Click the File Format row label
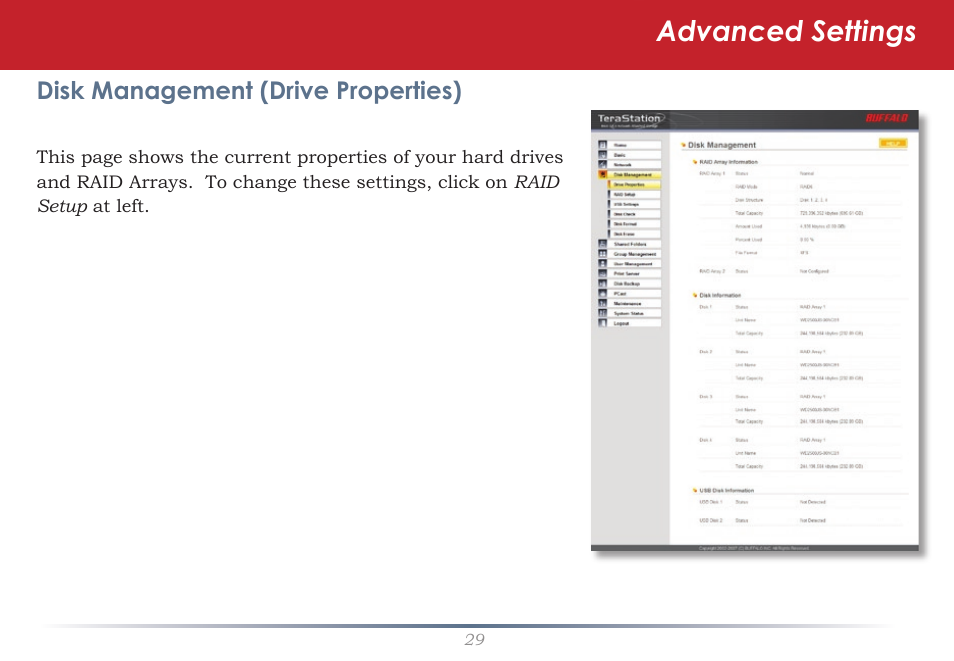This screenshot has height=661, width=954. tap(747, 253)
